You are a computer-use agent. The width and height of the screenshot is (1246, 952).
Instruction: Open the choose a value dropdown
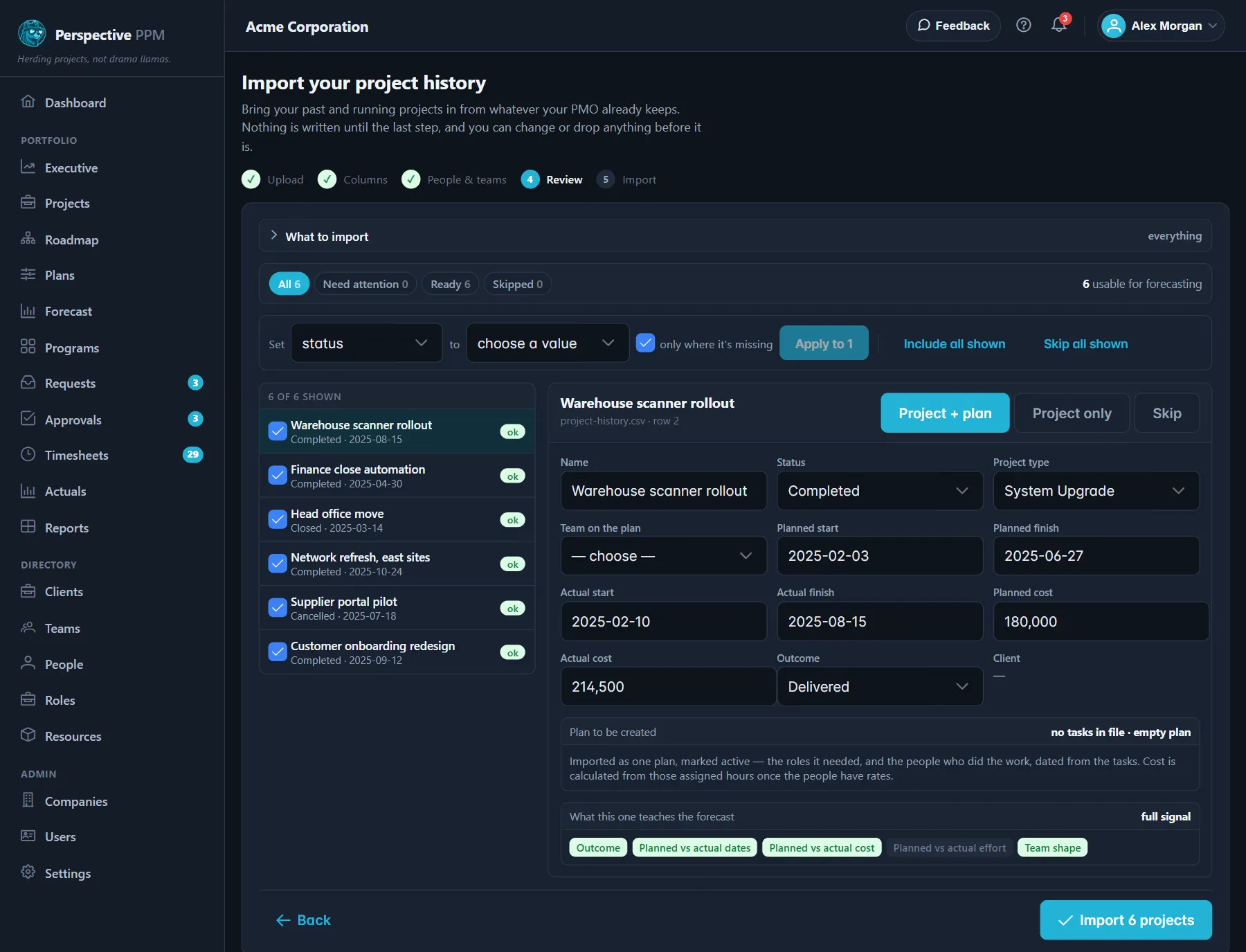click(x=548, y=343)
